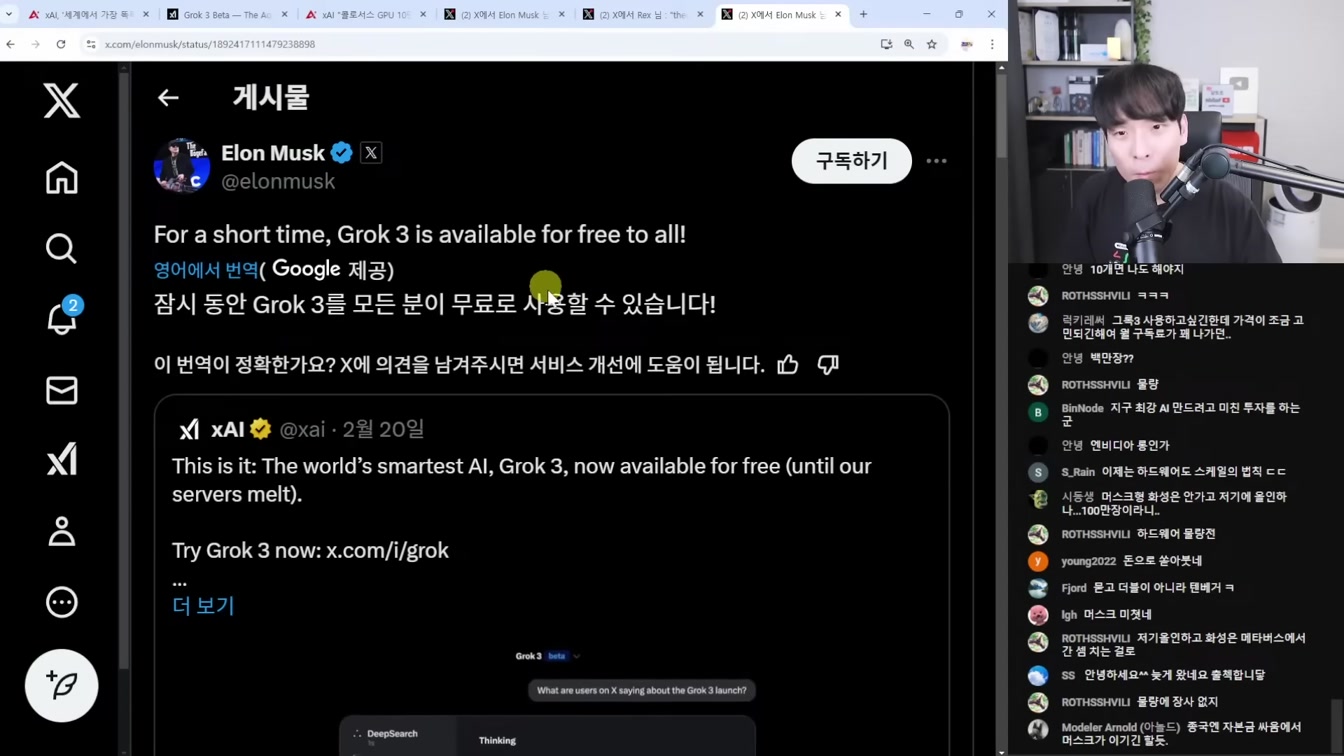Open Chrome three-dot menu
This screenshot has width=1344, height=756.
pyautogui.click(x=992, y=44)
